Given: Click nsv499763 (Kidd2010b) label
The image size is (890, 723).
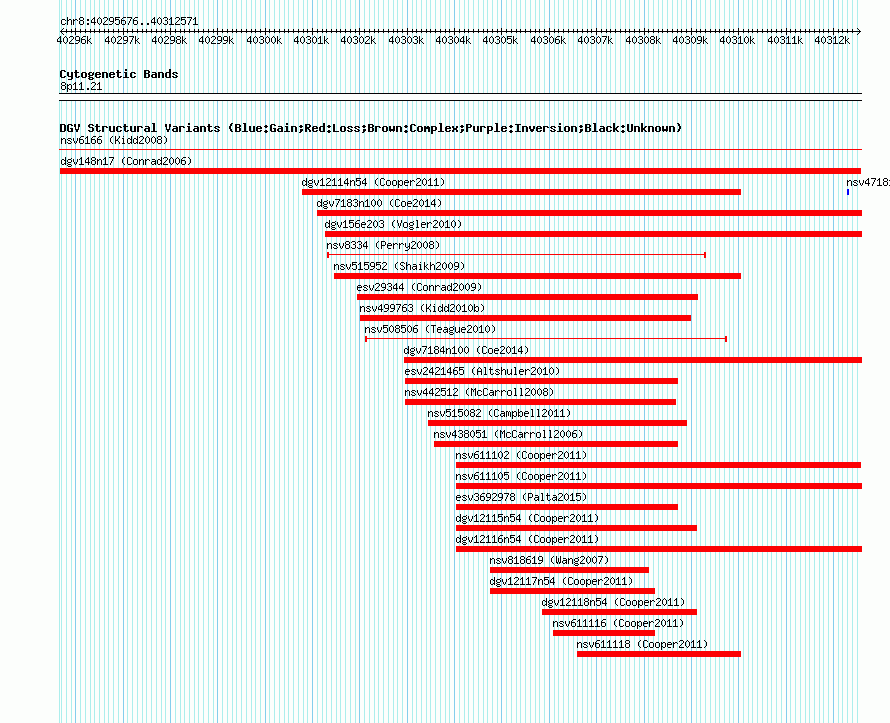Looking at the screenshot, I should (x=422, y=308).
